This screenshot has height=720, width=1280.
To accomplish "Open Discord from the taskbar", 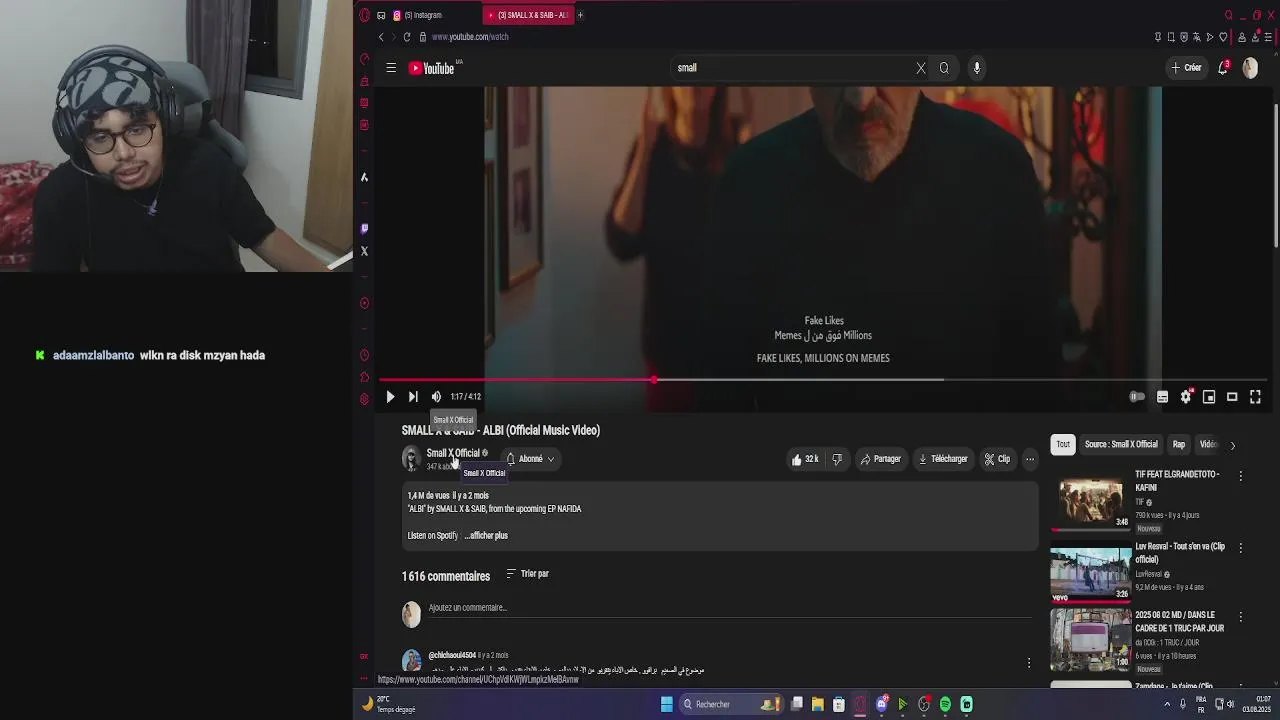I will point(881,704).
